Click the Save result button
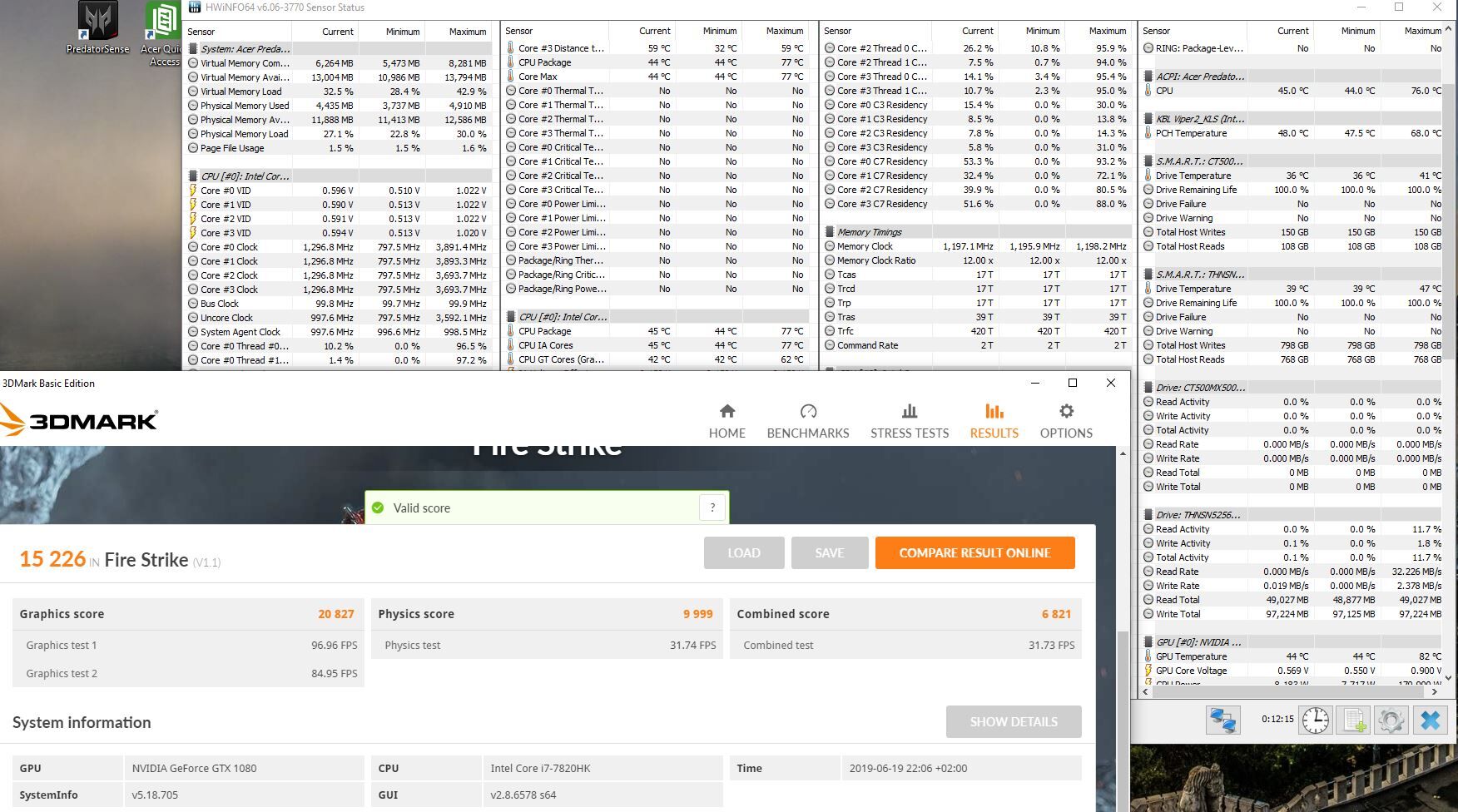 click(830, 552)
